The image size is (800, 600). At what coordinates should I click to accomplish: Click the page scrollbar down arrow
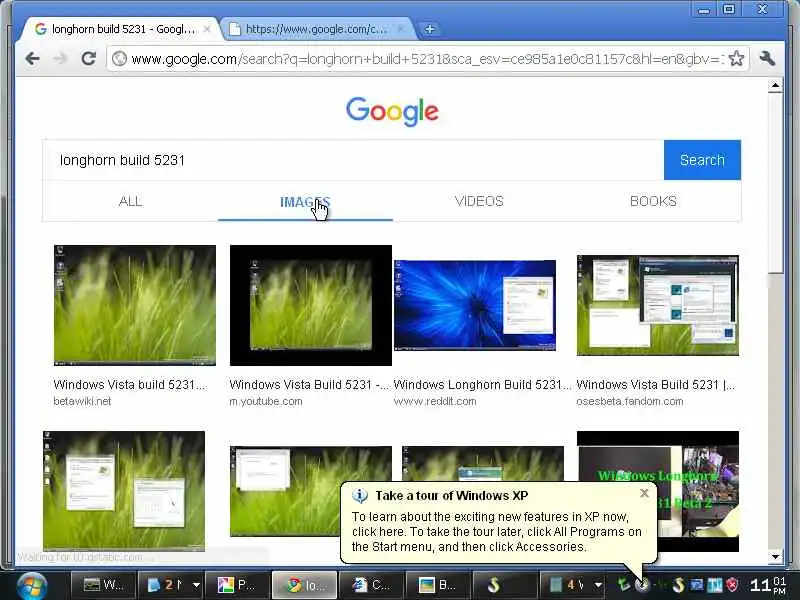pos(775,557)
